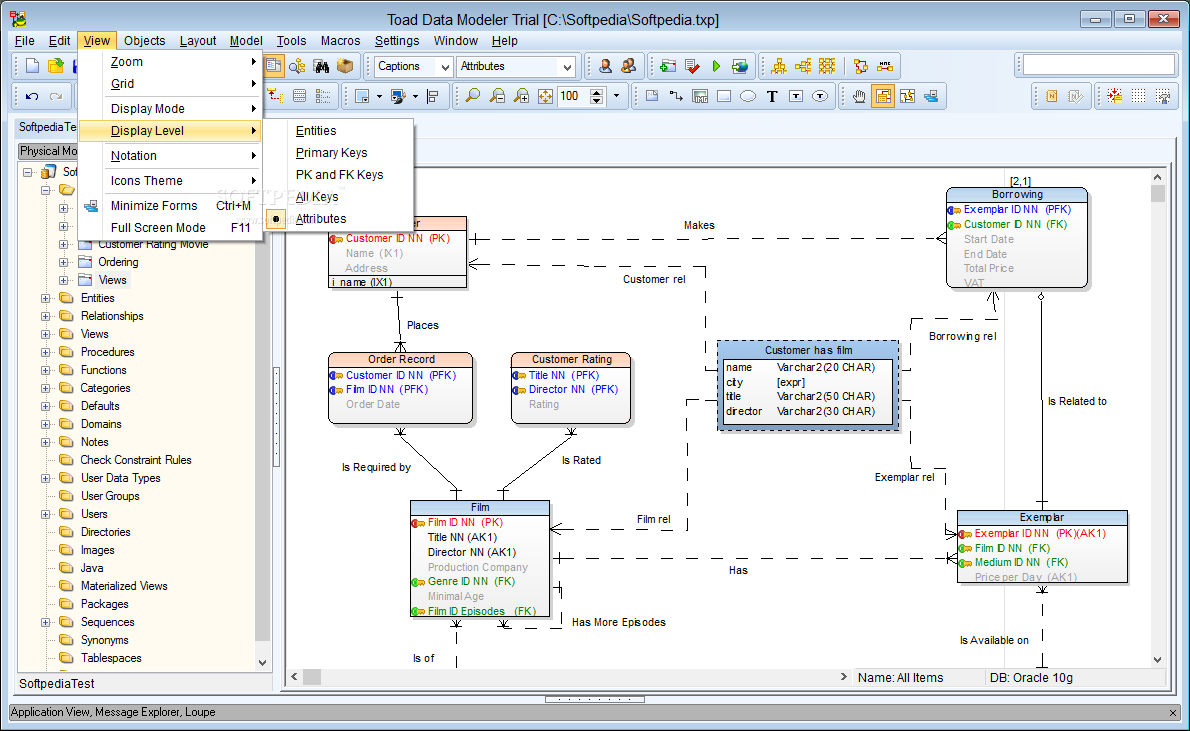Image resolution: width=1190 pixels, height=731 pixels.
Task: Select the Tablespaces tree item
Action: pyautogui.click(x=111, y=658)
